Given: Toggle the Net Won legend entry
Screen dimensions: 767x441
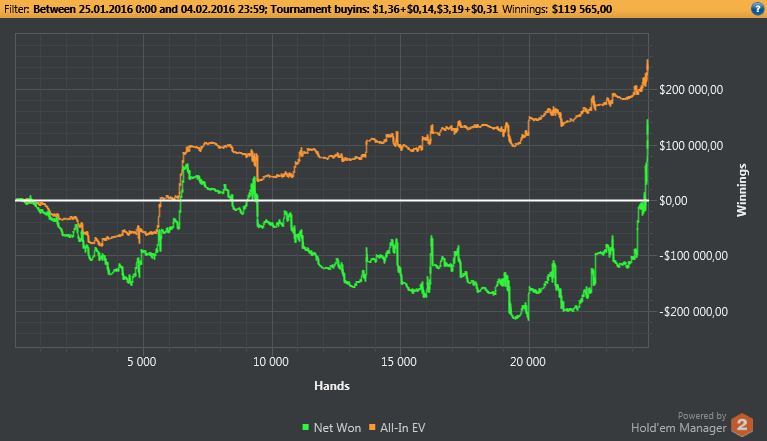Looking at the screenshot, I should [331, 428].
